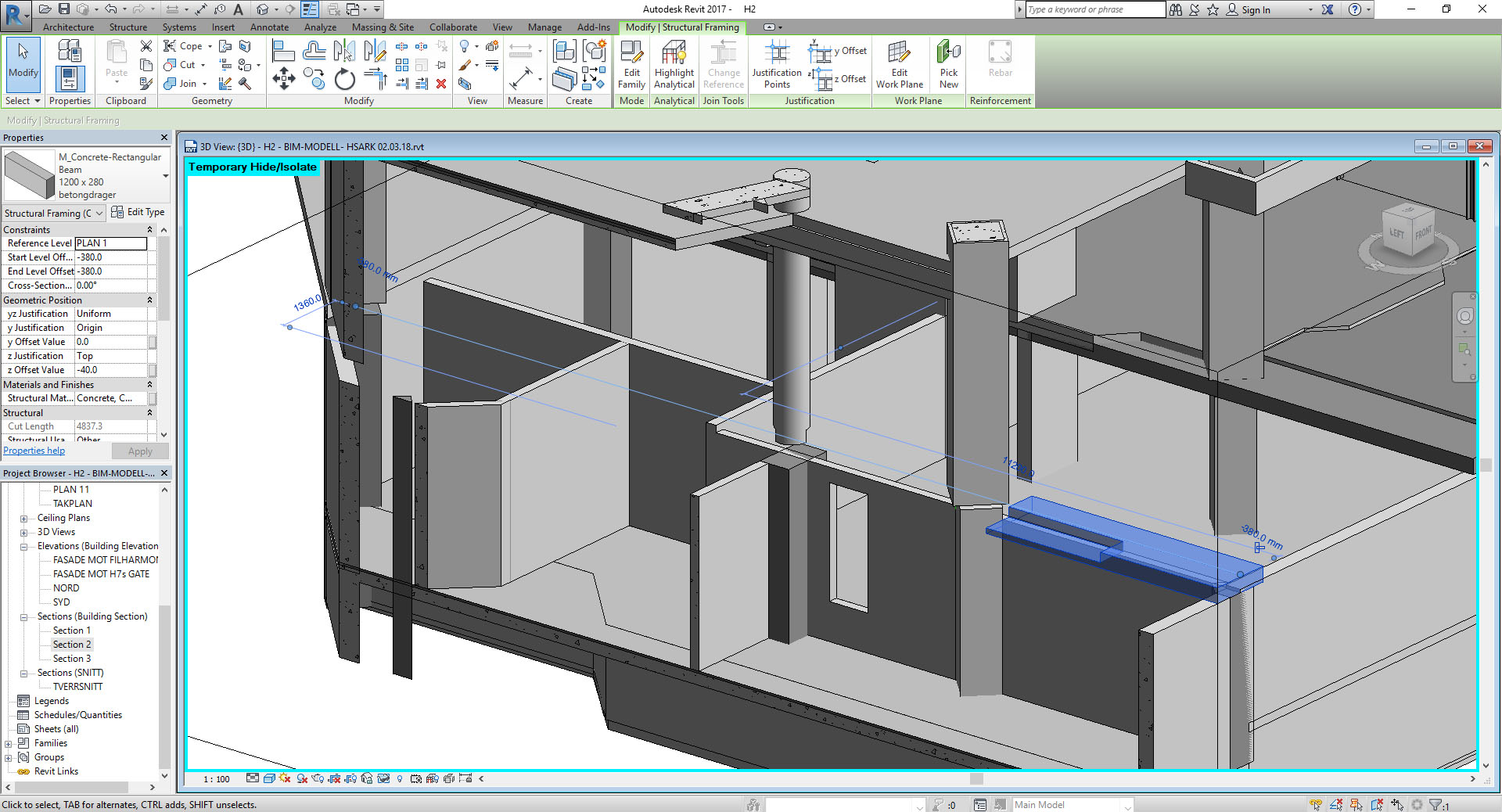Screen dimensions: 1502x812
Task: Toggle Shadows in view control bar
Action: point(302,779)
